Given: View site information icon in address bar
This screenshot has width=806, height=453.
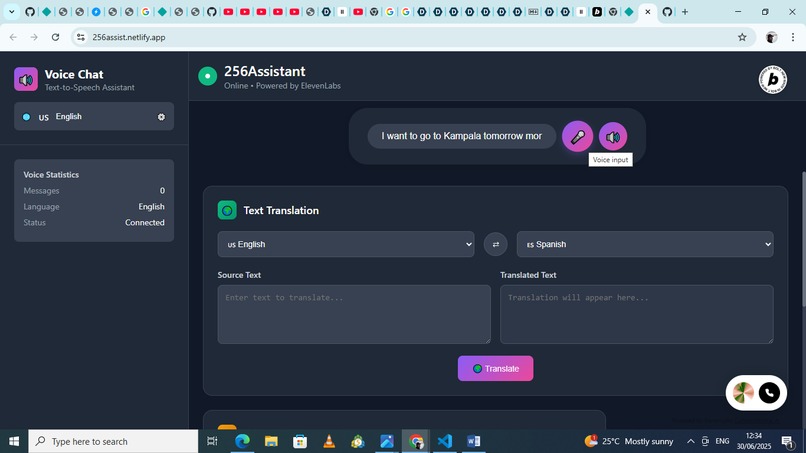Looking at the screenshot, I should [x=81, y=37].
